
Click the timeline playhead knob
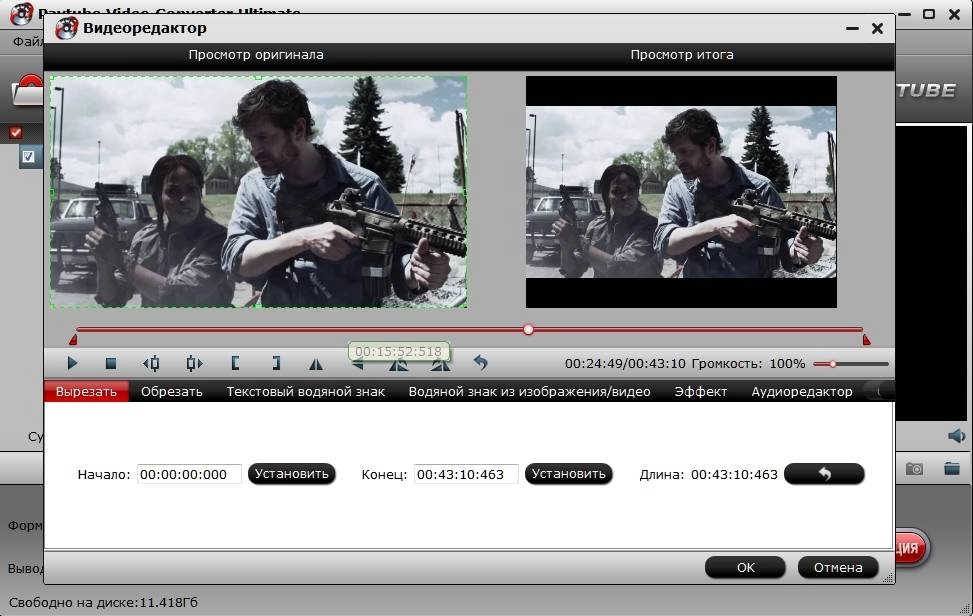[528, 329]
